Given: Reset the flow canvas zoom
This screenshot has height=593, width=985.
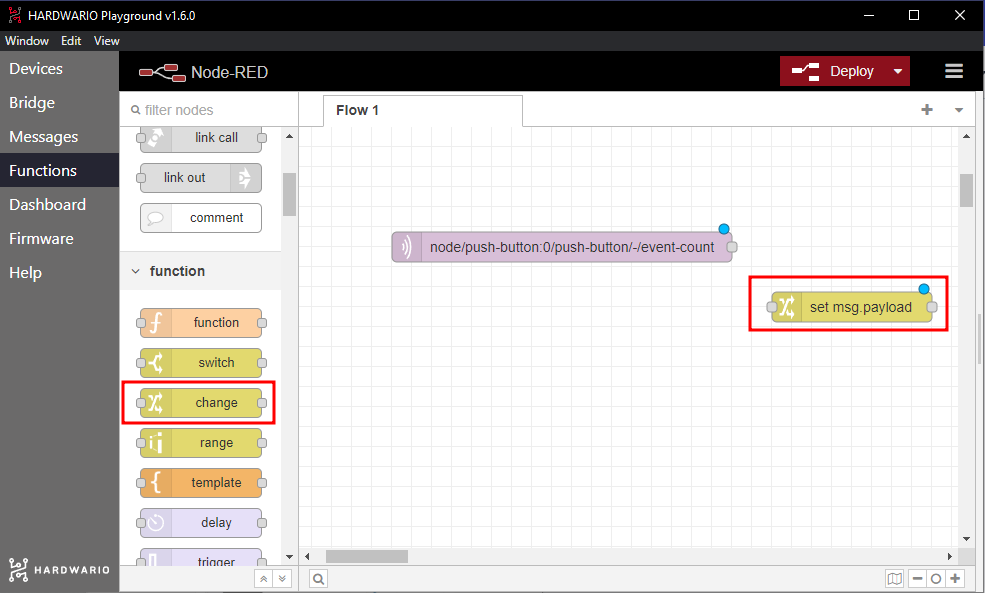Looking at the screenshot, I should (936, 579).
